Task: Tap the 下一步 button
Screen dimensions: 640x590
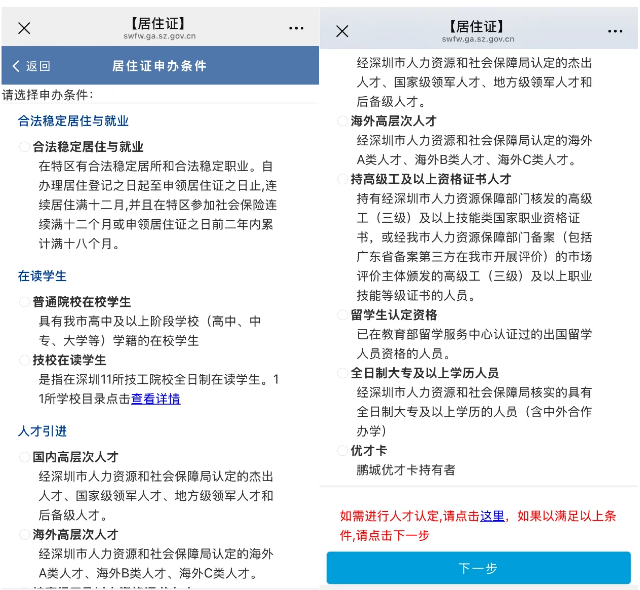Action: pos(478,568)
